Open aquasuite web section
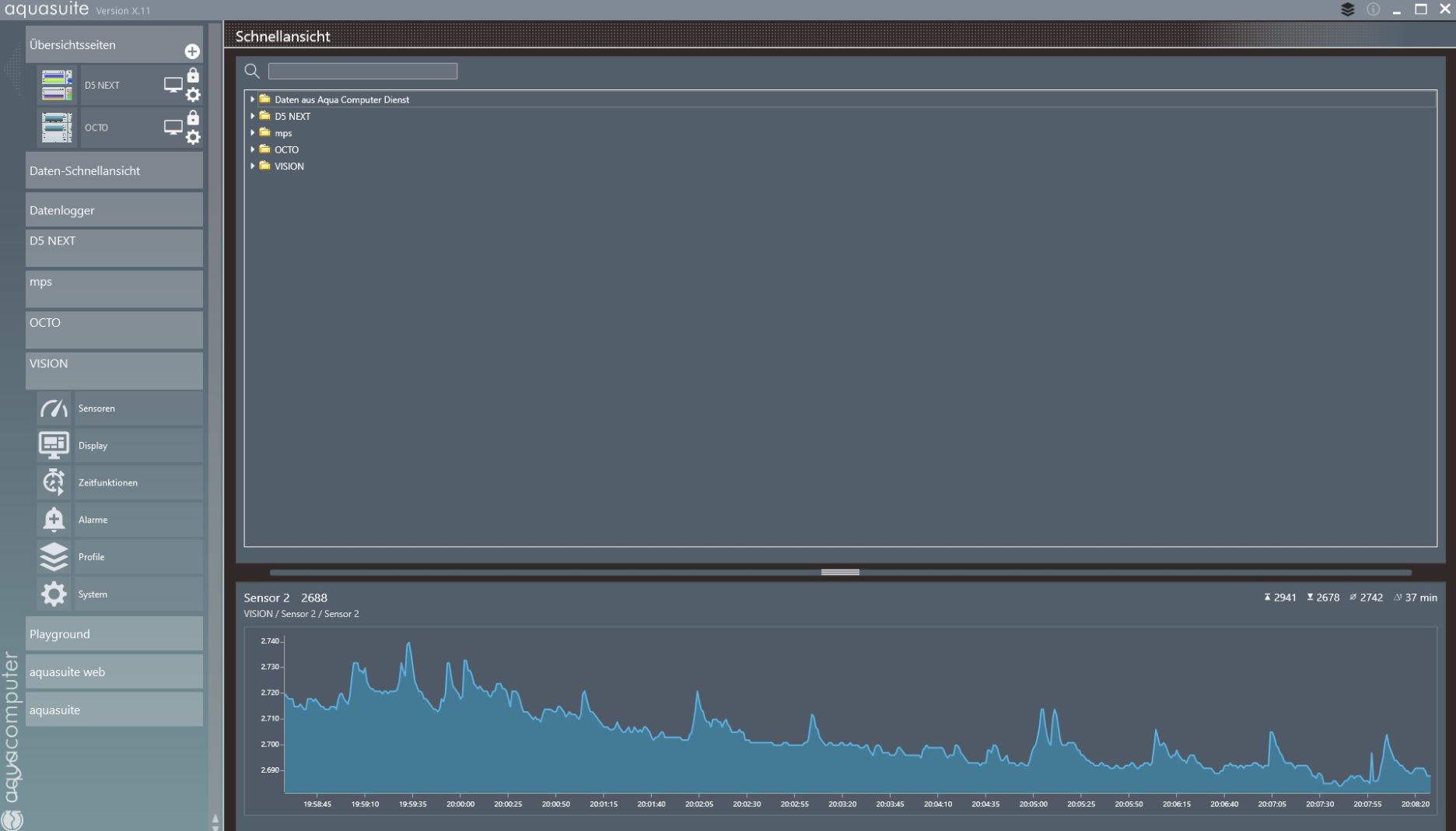Image resolution: width=1456 pixels, height=831 pixels. (114, 672)
